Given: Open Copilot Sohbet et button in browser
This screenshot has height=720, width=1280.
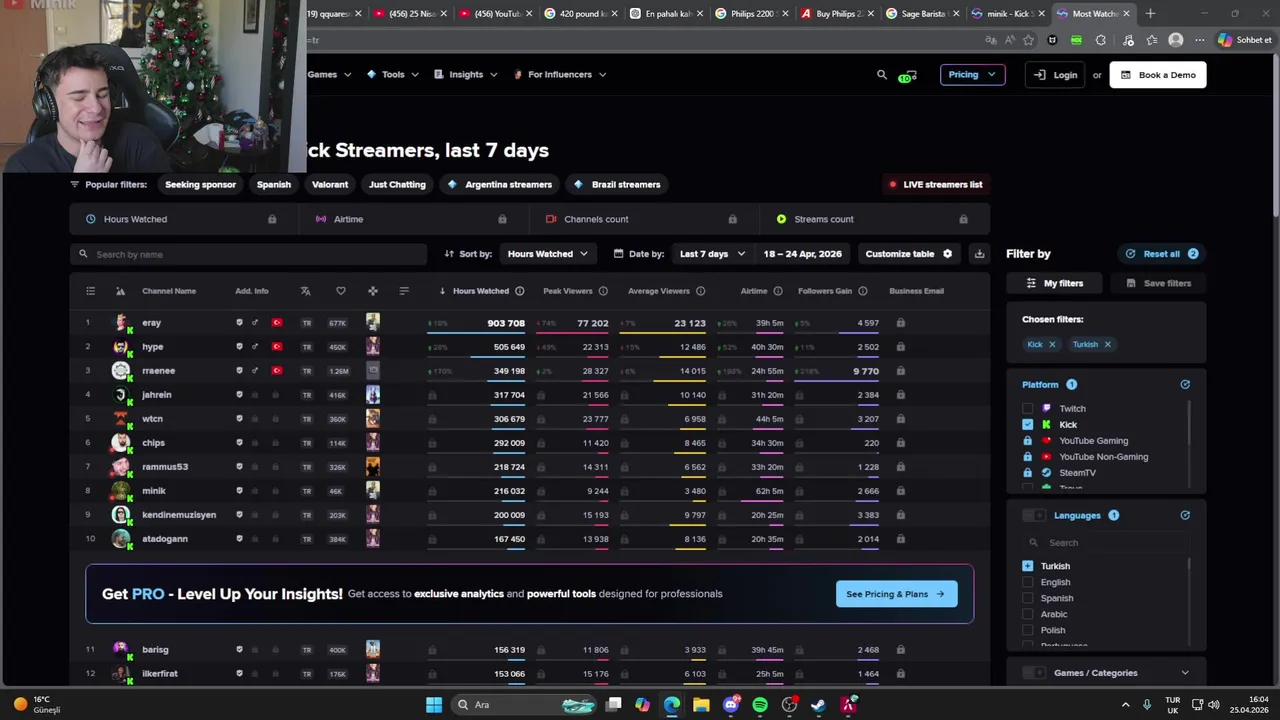Looking at the screenshot, I should (x=1245, y=40).
